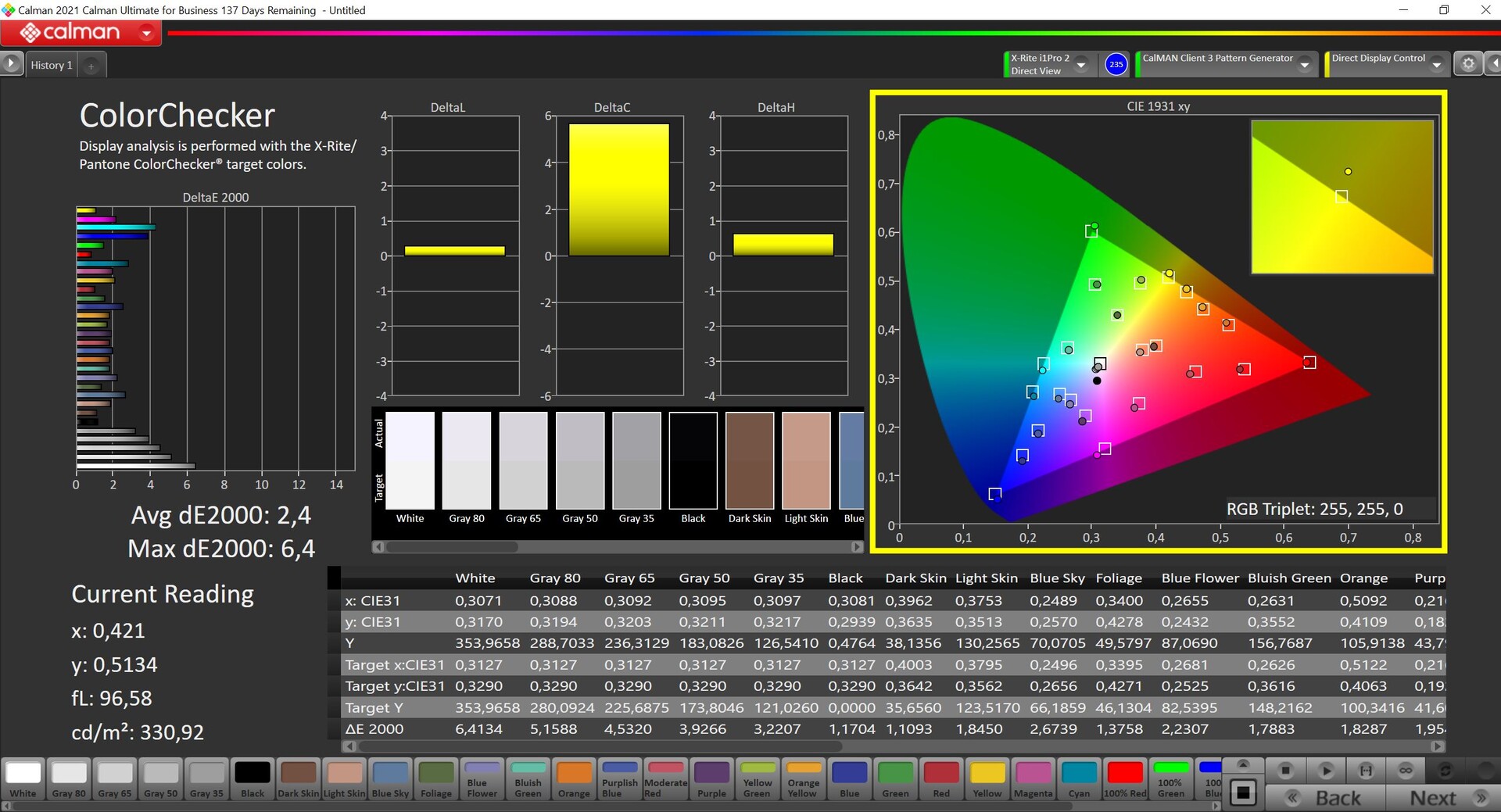Open Direct Display Control dropdown
Viewport: 1501px width, 812px height.
[x=1436, y=65]
